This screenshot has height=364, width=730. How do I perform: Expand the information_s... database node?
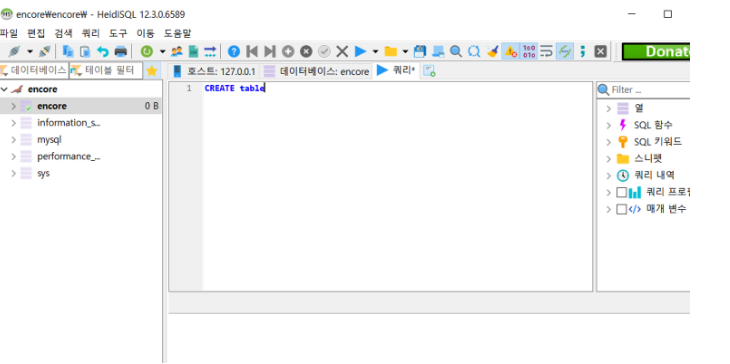coord(13,123)
